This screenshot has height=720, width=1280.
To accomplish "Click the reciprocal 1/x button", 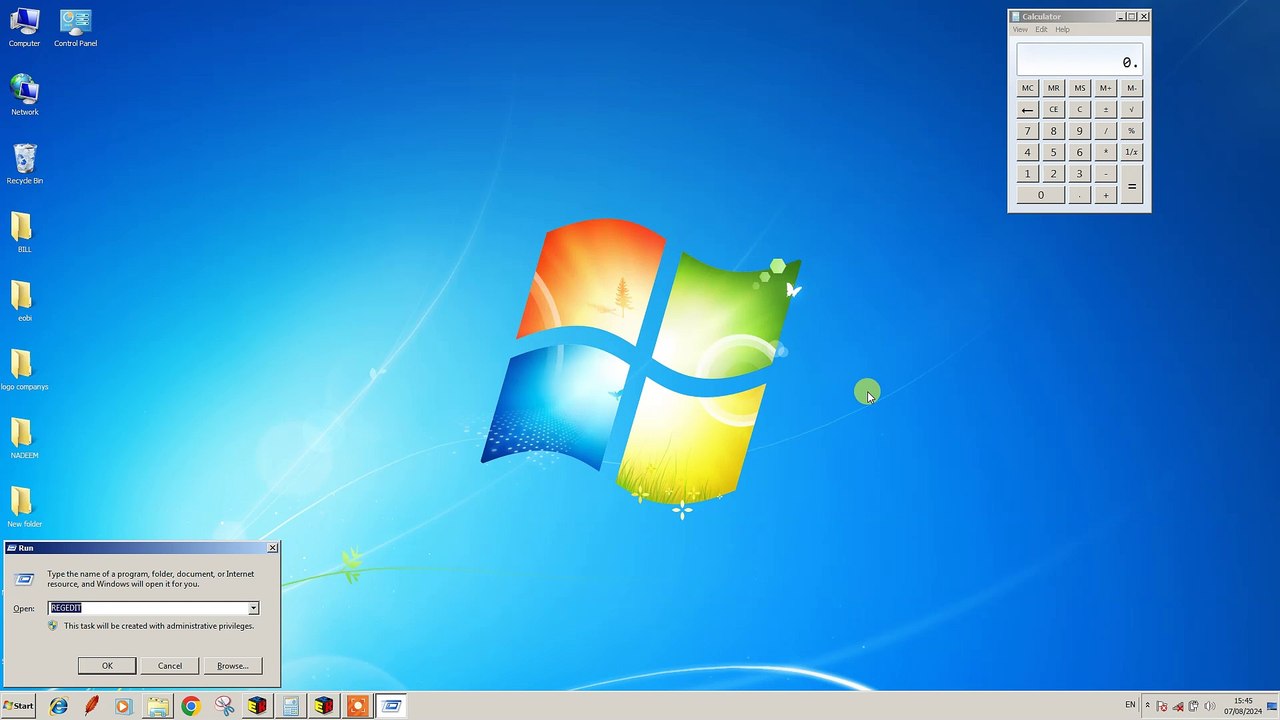I will coord(1131,152).
